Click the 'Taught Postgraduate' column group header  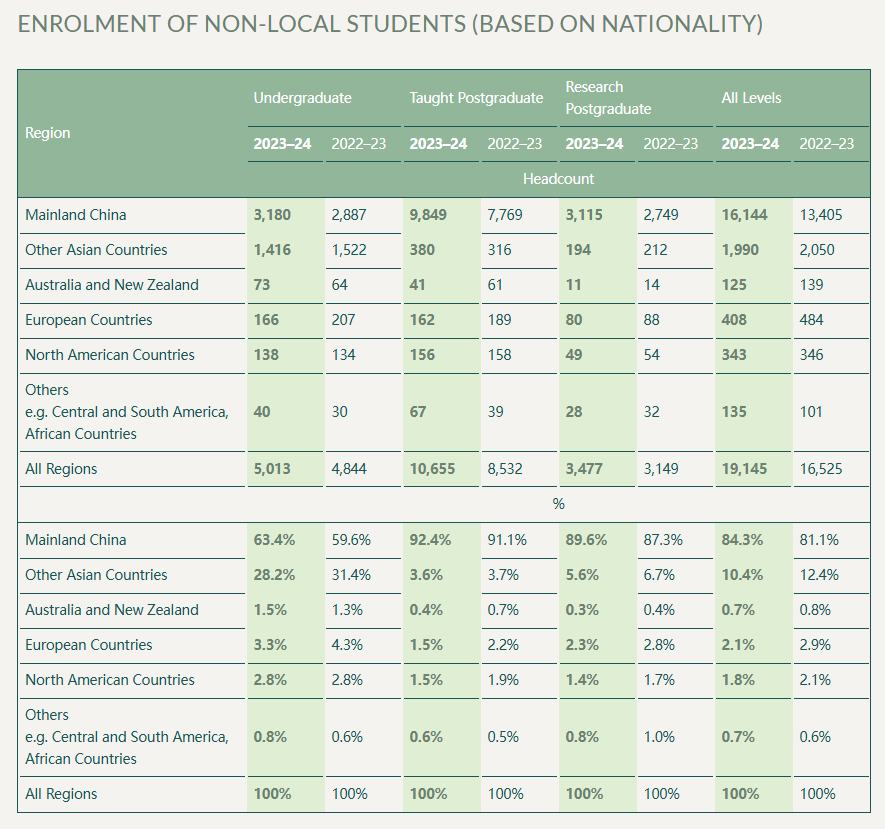coord(476,98)
